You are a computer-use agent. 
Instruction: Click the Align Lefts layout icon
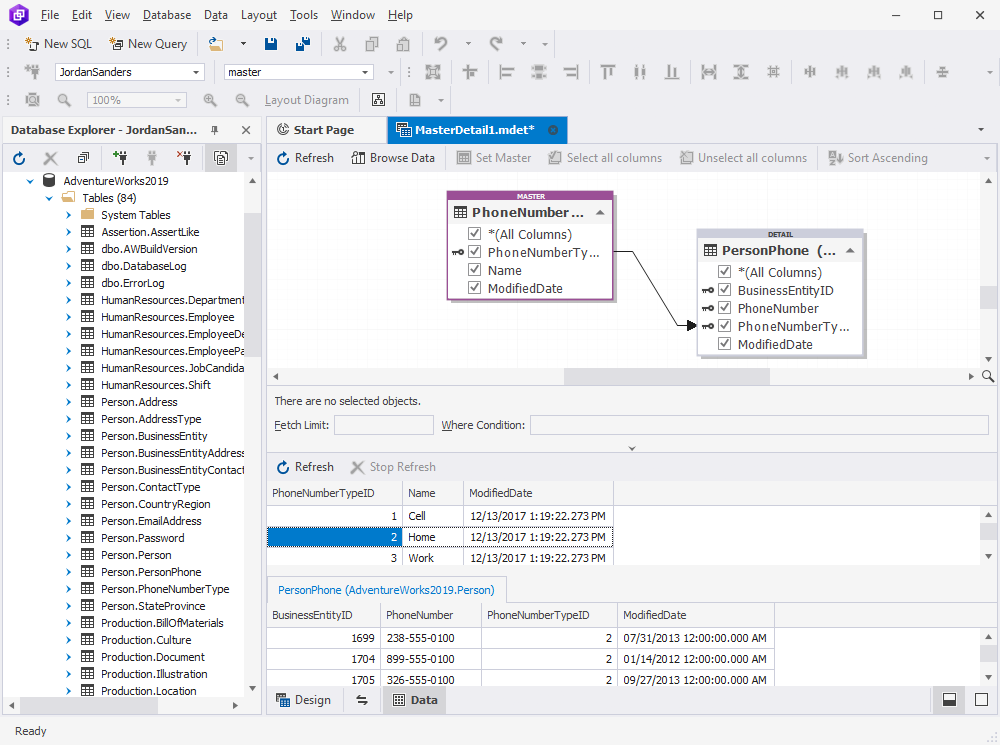pos(507,72)
